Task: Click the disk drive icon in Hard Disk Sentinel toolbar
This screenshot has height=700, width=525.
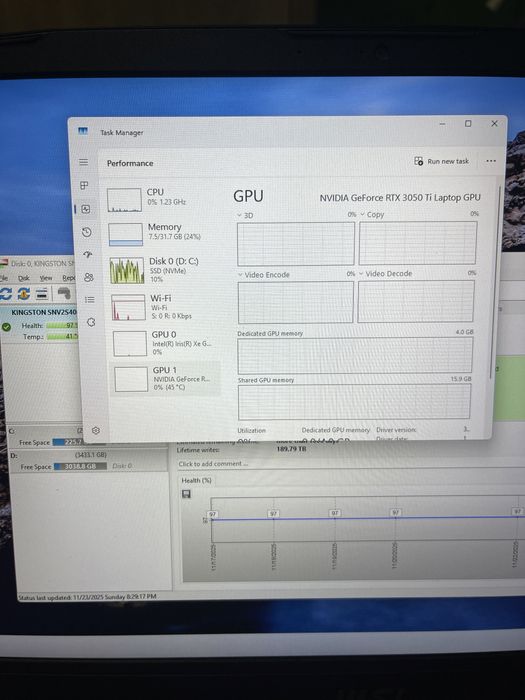Action: pos(42,294)
